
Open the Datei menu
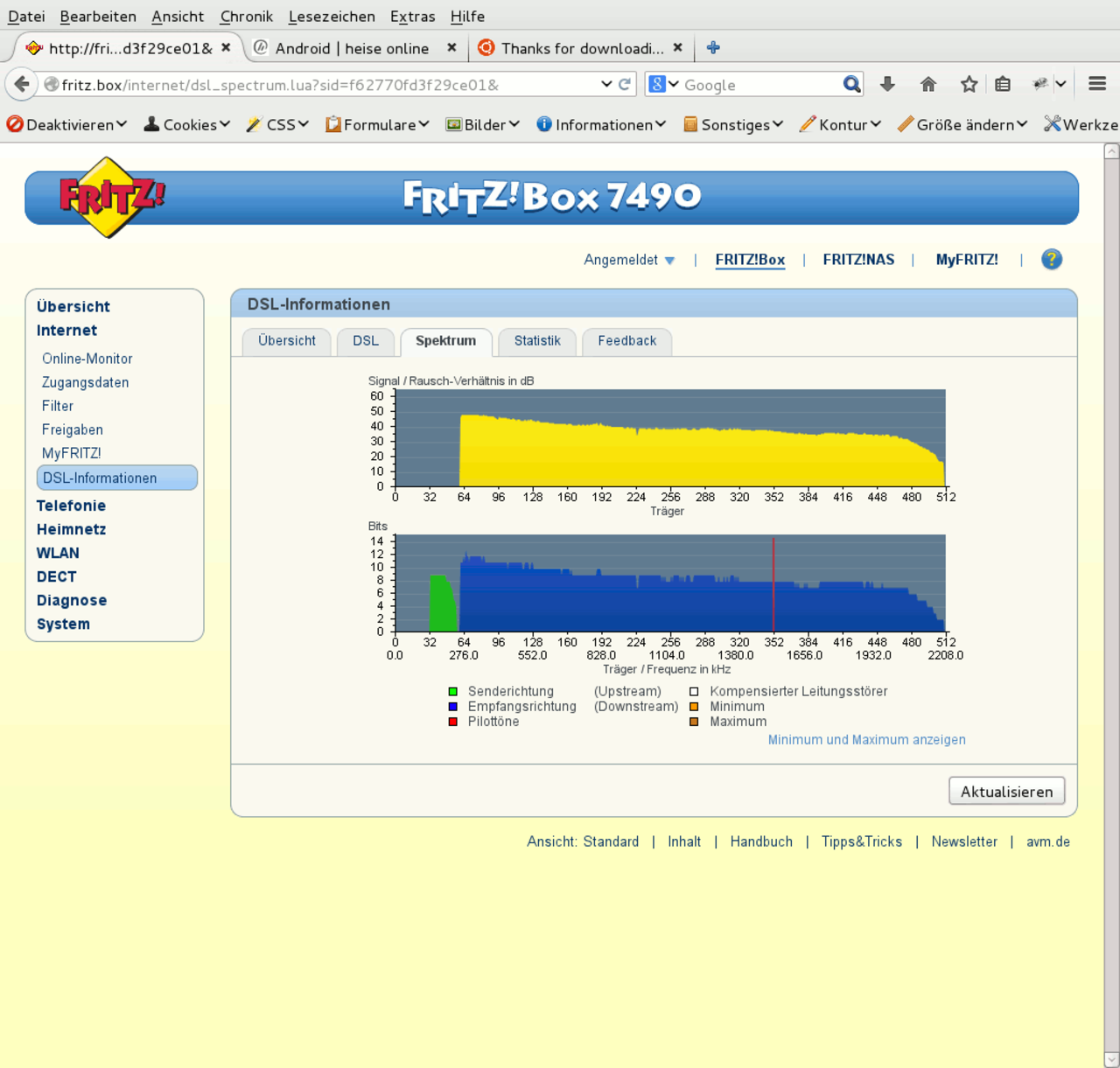[x=26, y=16]
